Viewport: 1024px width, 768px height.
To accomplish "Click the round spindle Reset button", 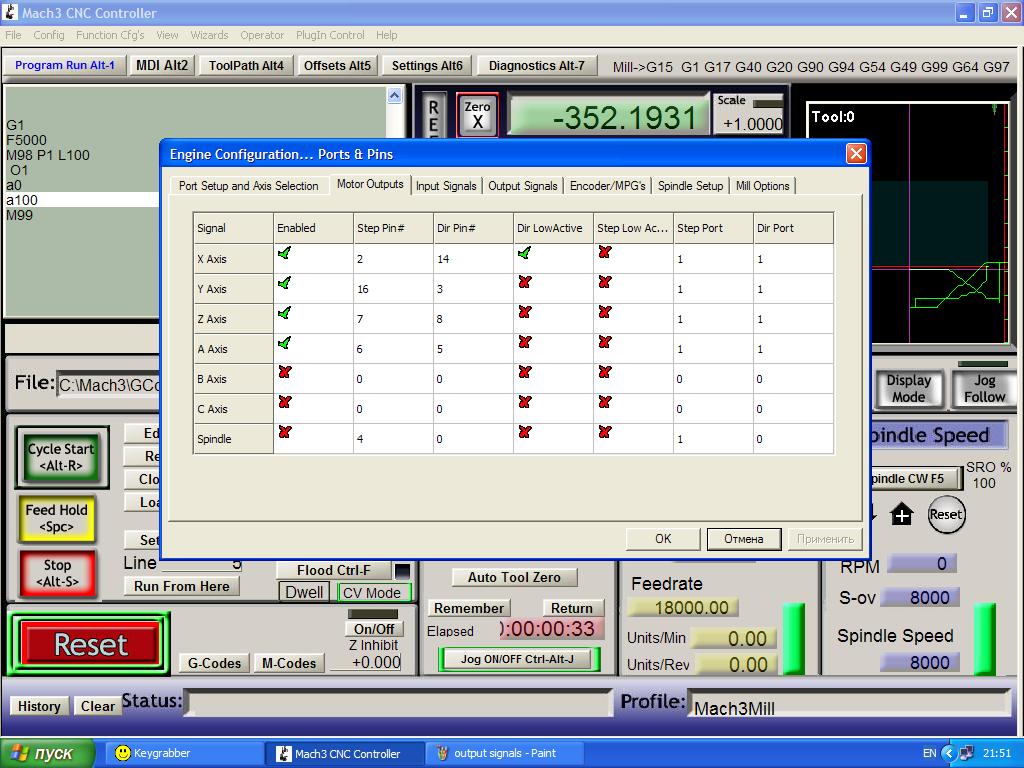I will [946, 515].
